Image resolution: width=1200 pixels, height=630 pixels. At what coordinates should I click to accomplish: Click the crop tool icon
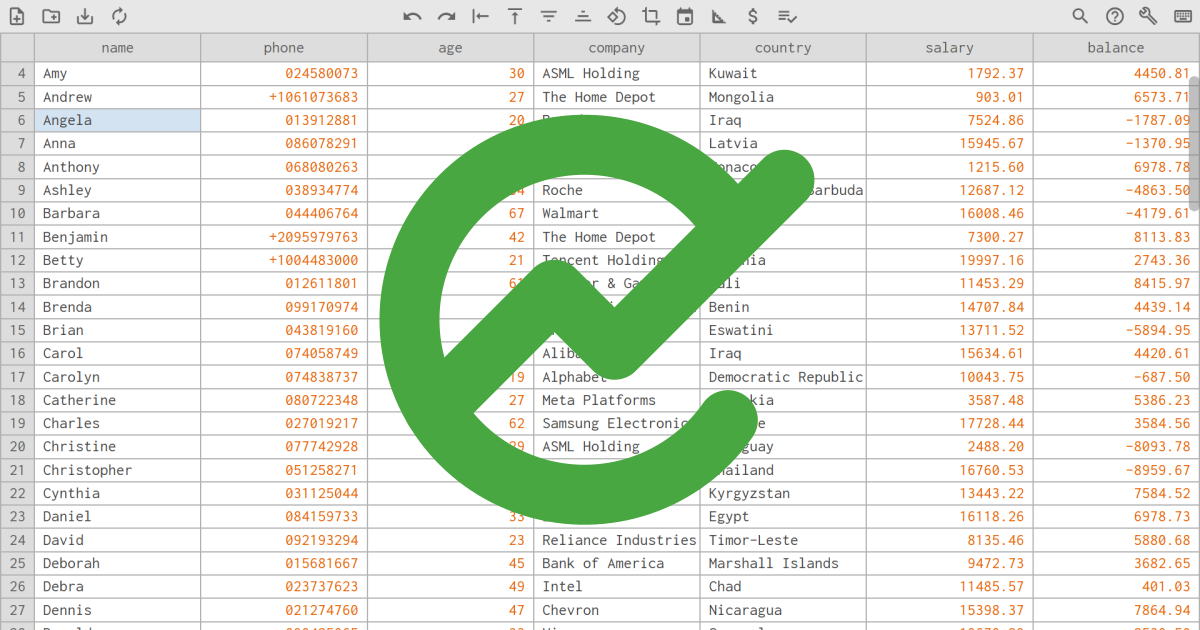point(651,16)
